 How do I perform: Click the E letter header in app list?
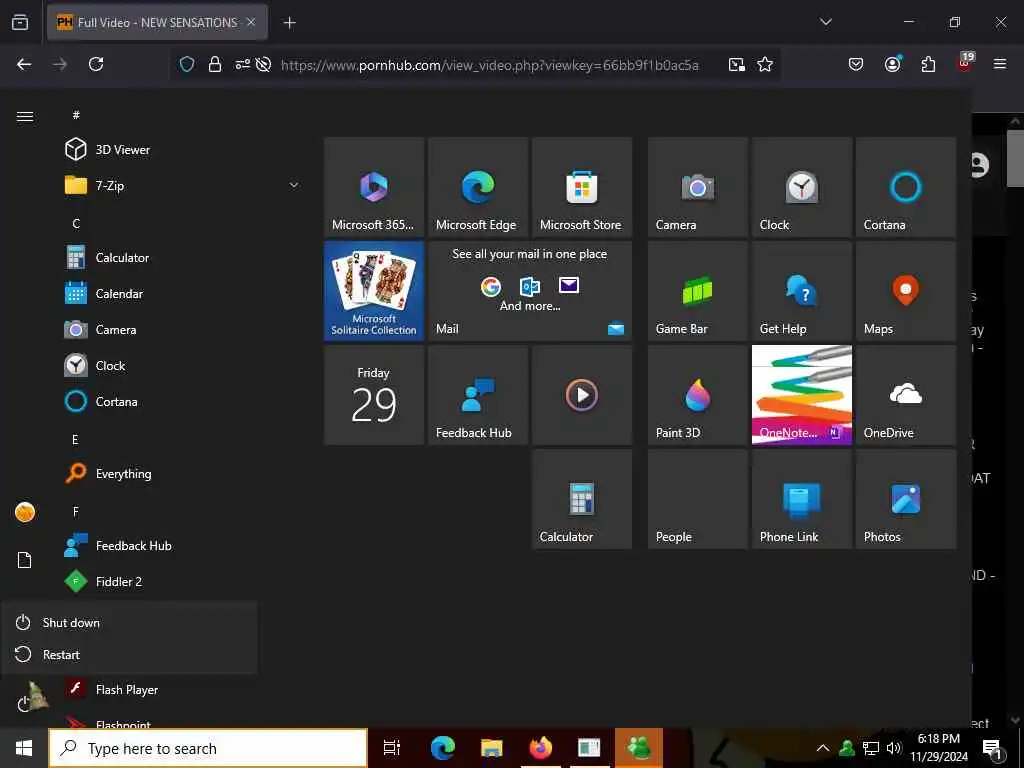coord(75,440)
